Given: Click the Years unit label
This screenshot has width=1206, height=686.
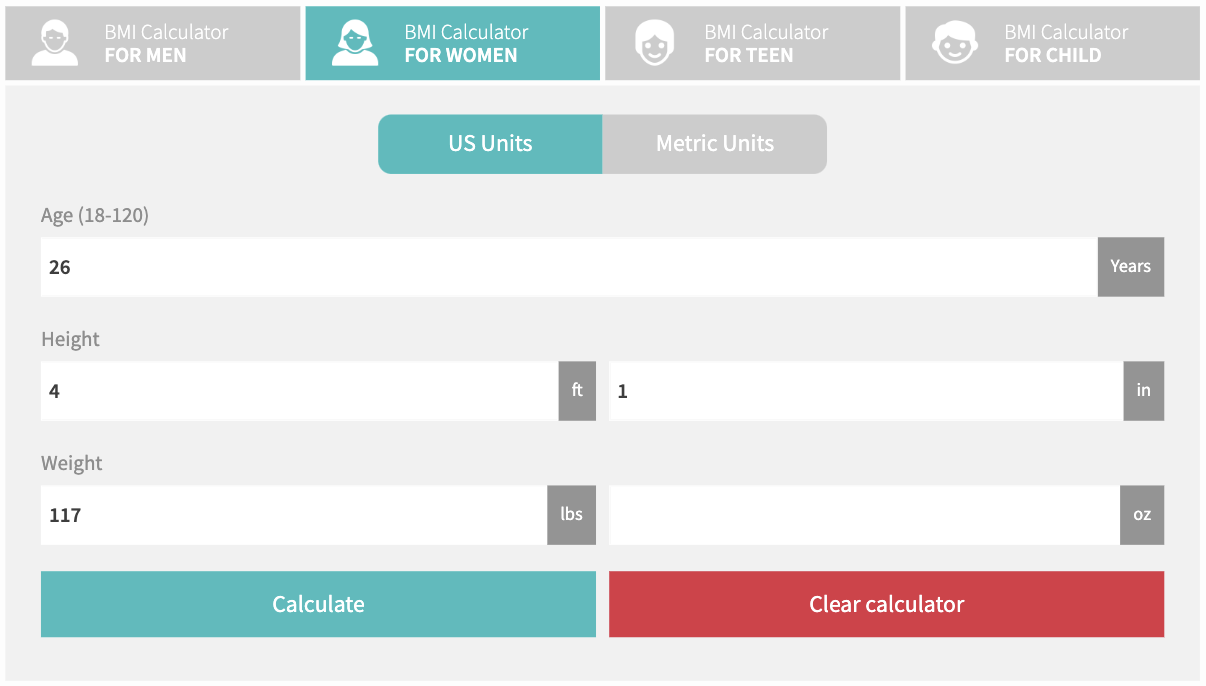Looking at the screenshot, I should pos(1131,267).
